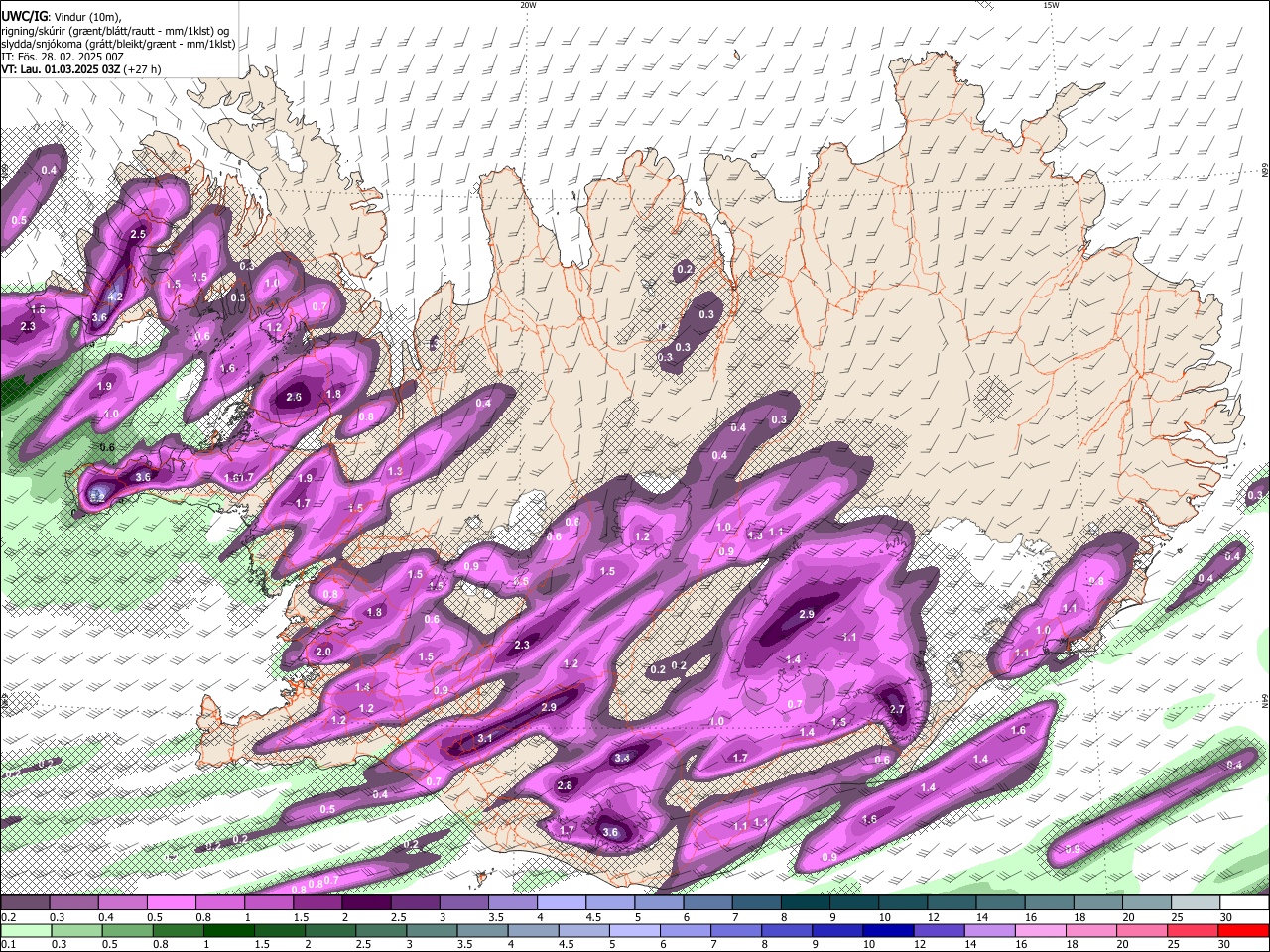Click the palest green swatch between 0.1 and 0.3

point(25,931)
